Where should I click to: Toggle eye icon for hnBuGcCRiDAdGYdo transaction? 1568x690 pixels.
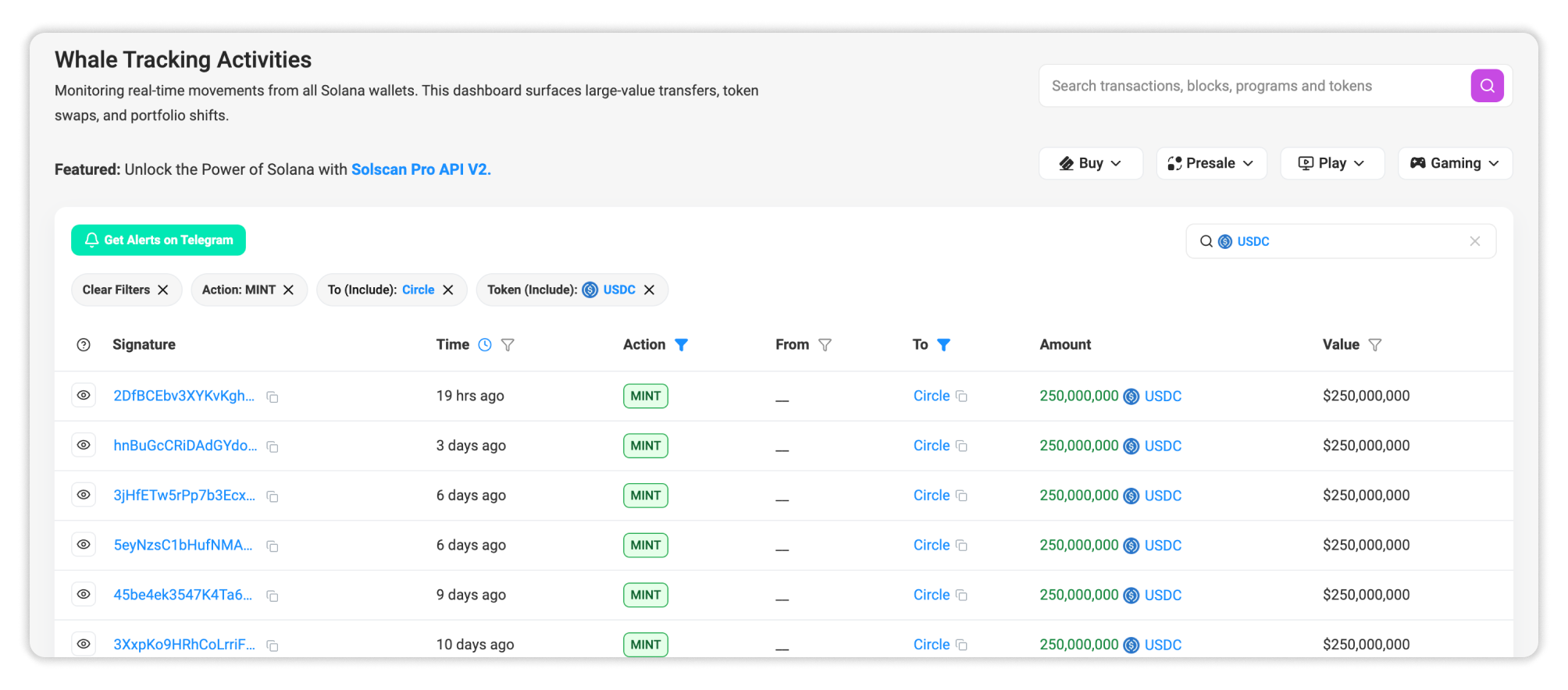pos(84,445)
